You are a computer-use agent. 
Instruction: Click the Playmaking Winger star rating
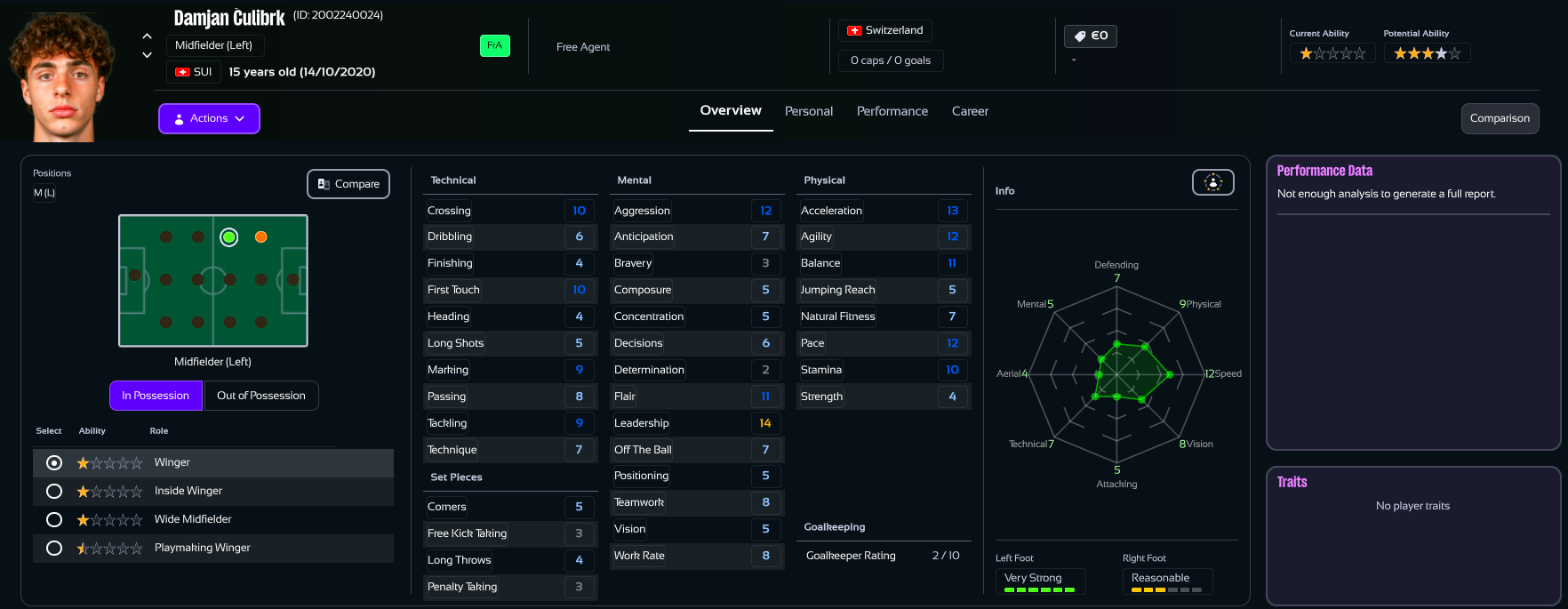[x=109, y=549]
